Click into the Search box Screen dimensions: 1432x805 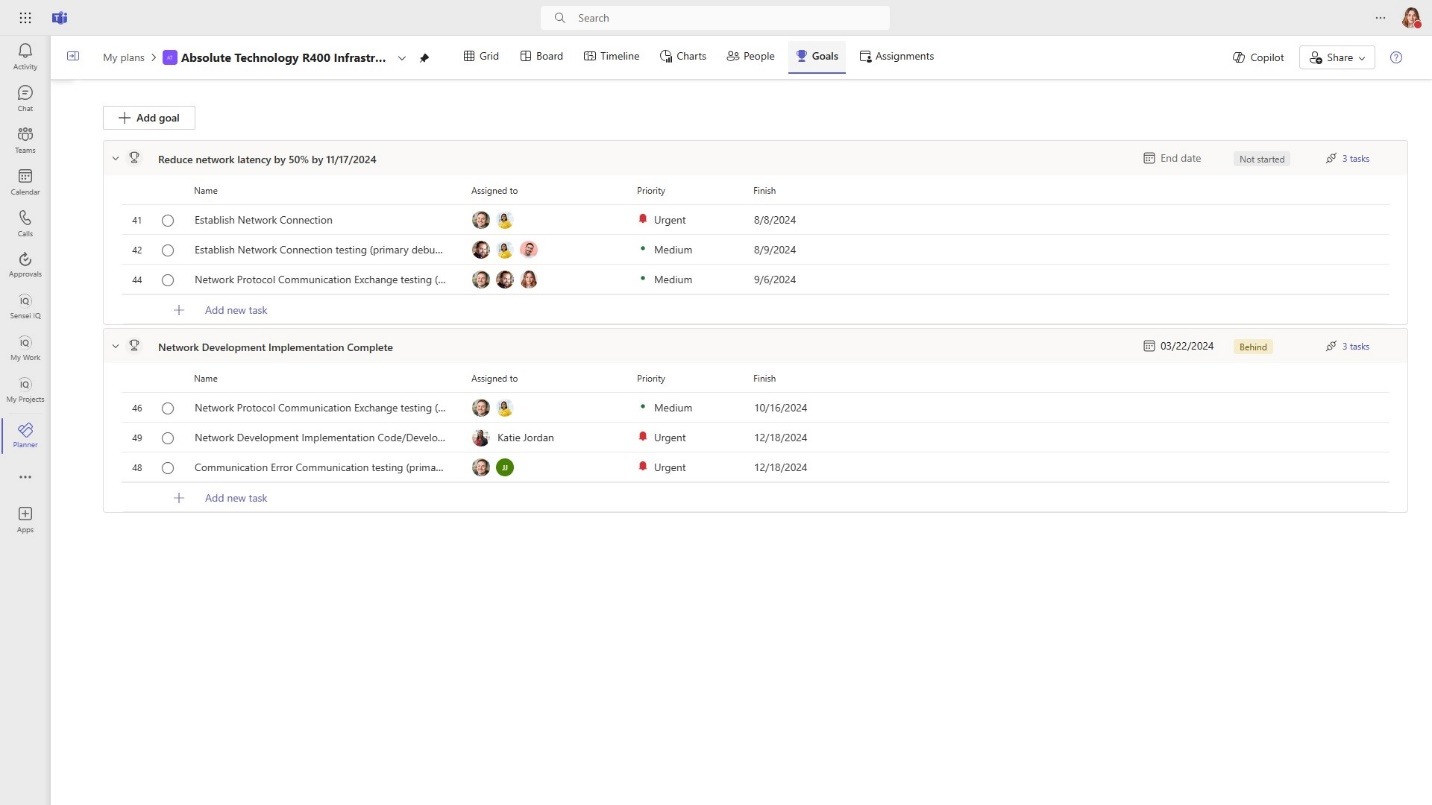tap(715, 18)
